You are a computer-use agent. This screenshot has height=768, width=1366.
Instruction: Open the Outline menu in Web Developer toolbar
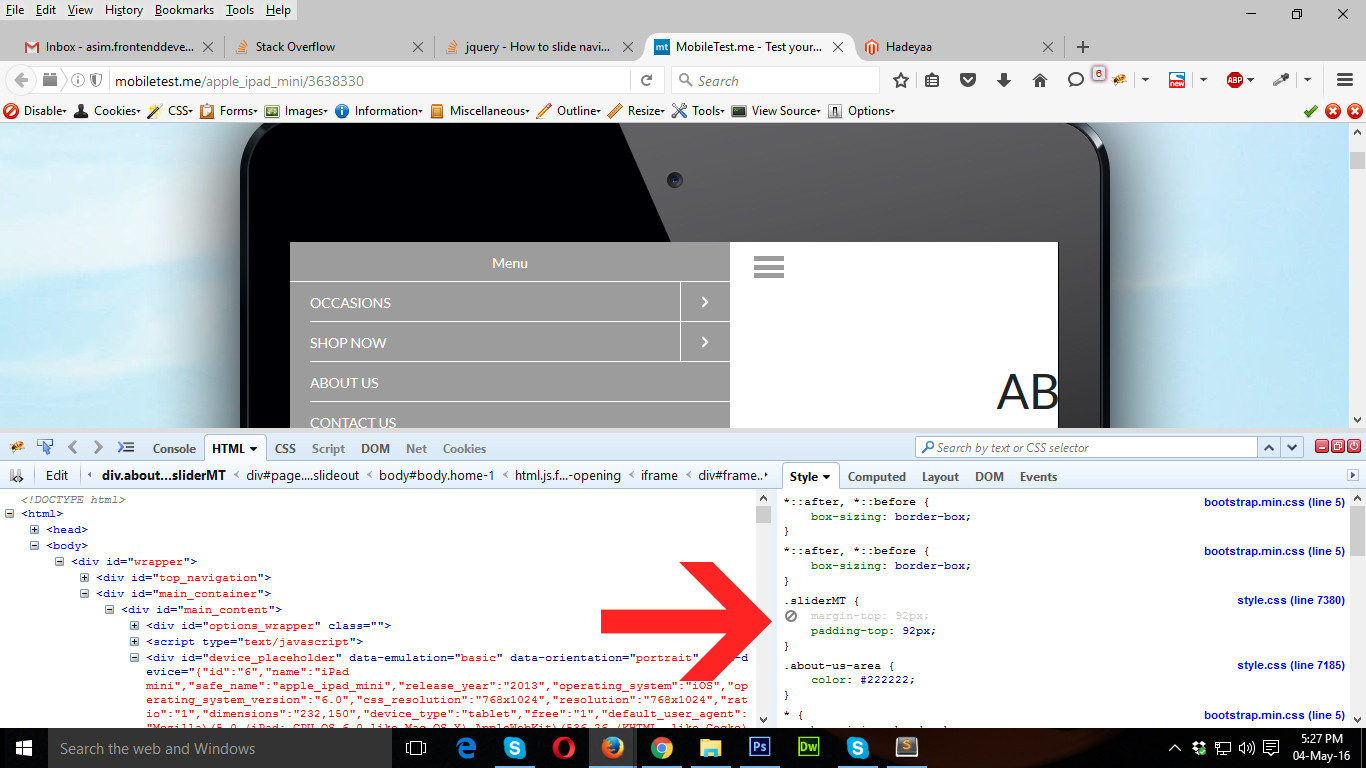coord(577,111)
